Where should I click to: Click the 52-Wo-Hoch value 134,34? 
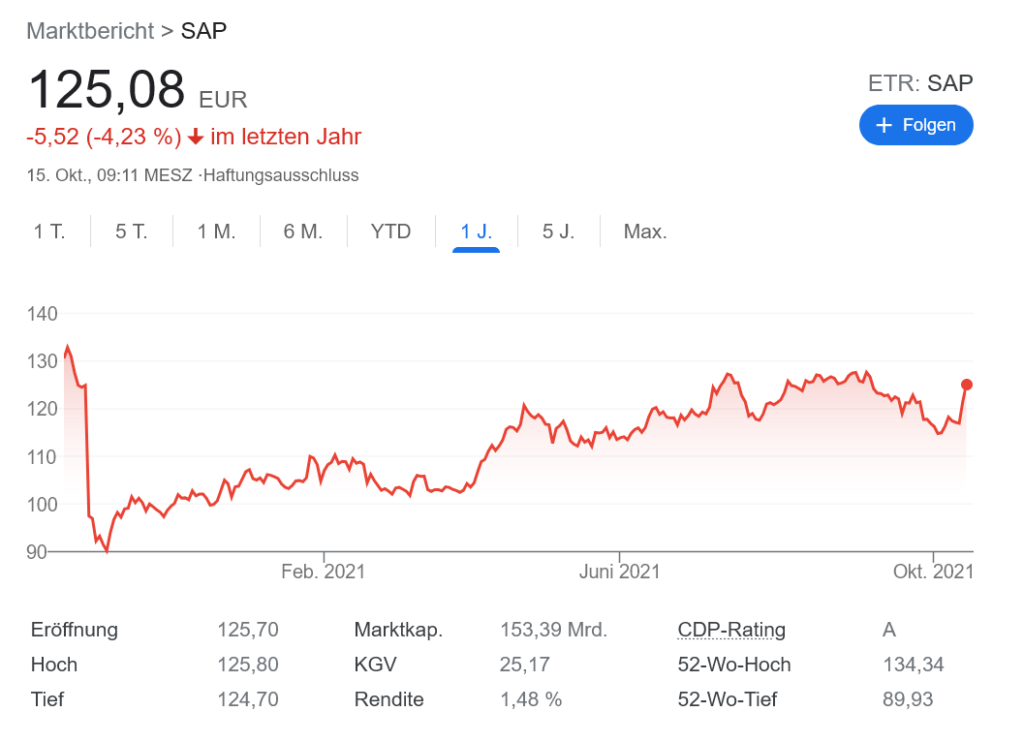tap(912, 665)
